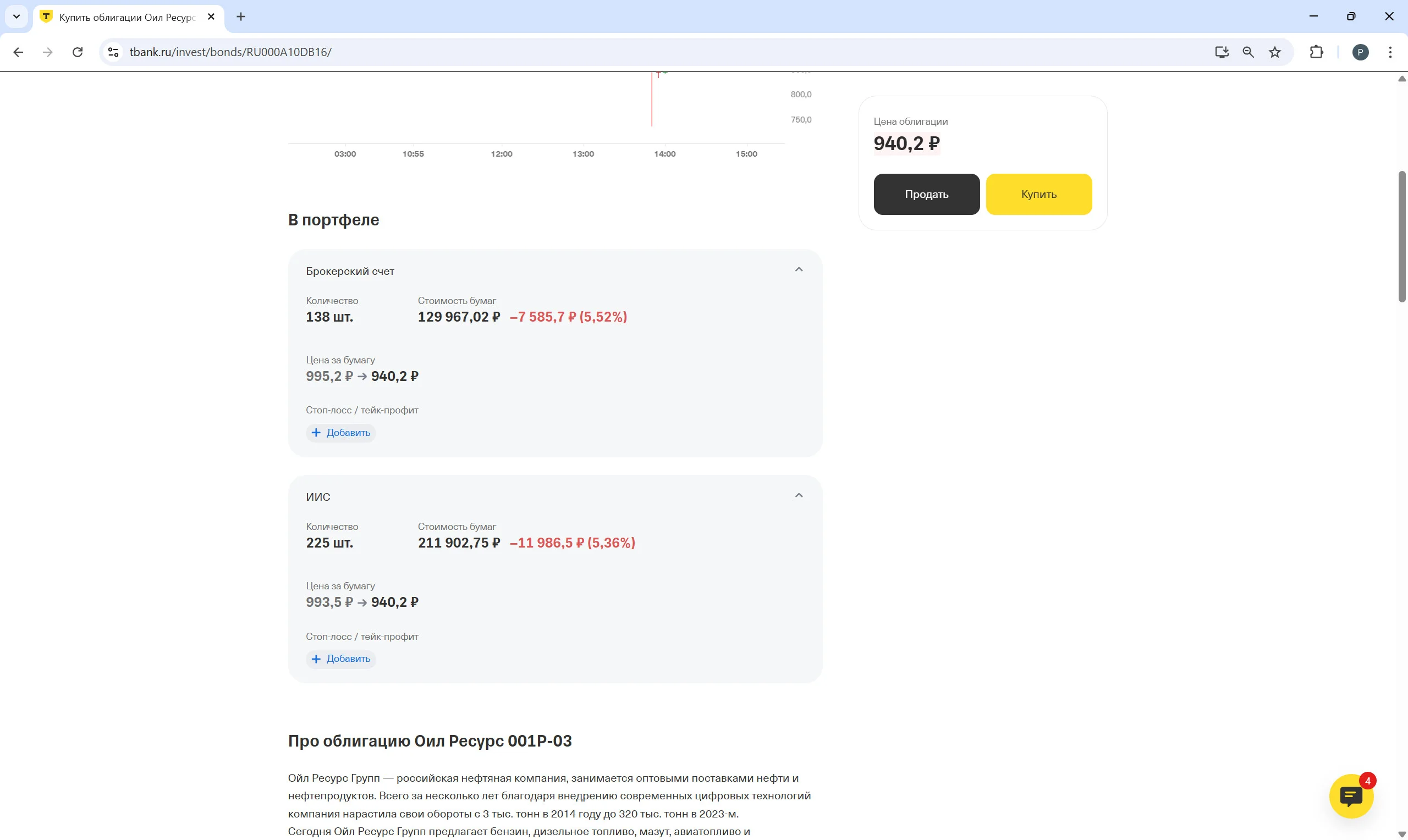Click the 800,0 chart price label
The width and height of the screenshot is (1408, 840).
pos(801,95)
